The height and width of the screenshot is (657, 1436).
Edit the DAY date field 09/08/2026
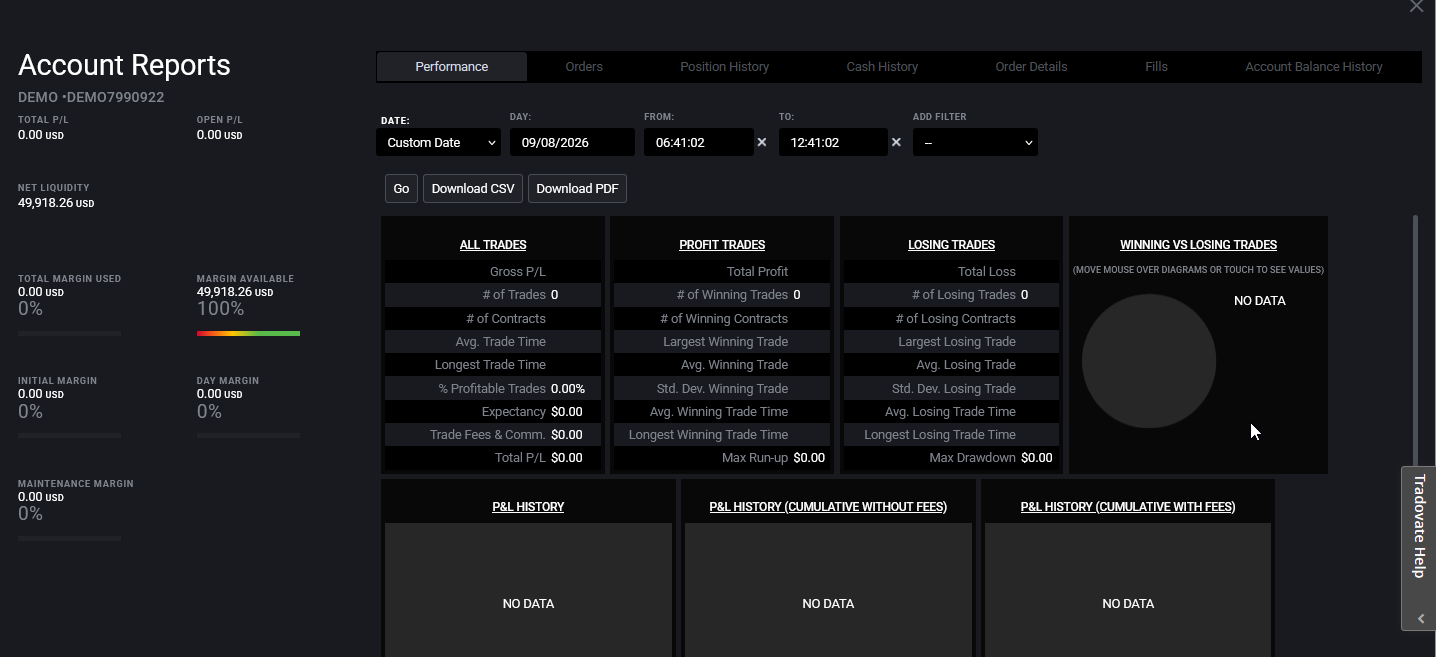pos(572,142)
